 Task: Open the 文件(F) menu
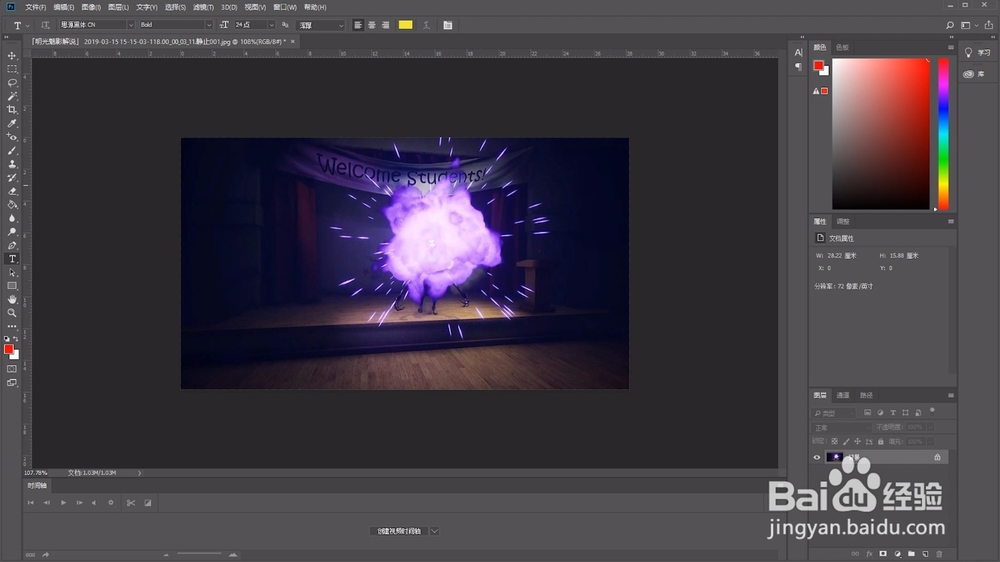(x=35, y=7)
